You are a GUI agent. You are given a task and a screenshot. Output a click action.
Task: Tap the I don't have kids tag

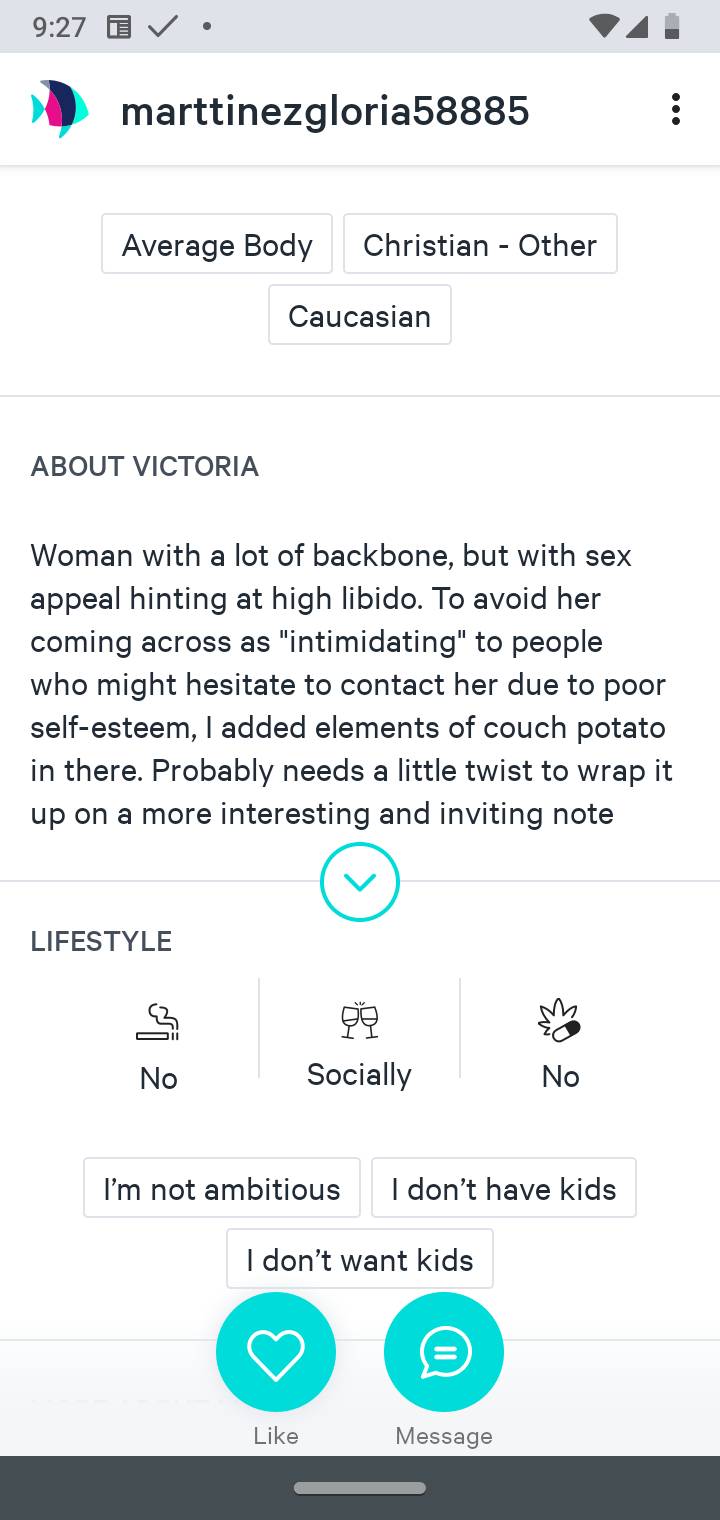point(504,1188)
